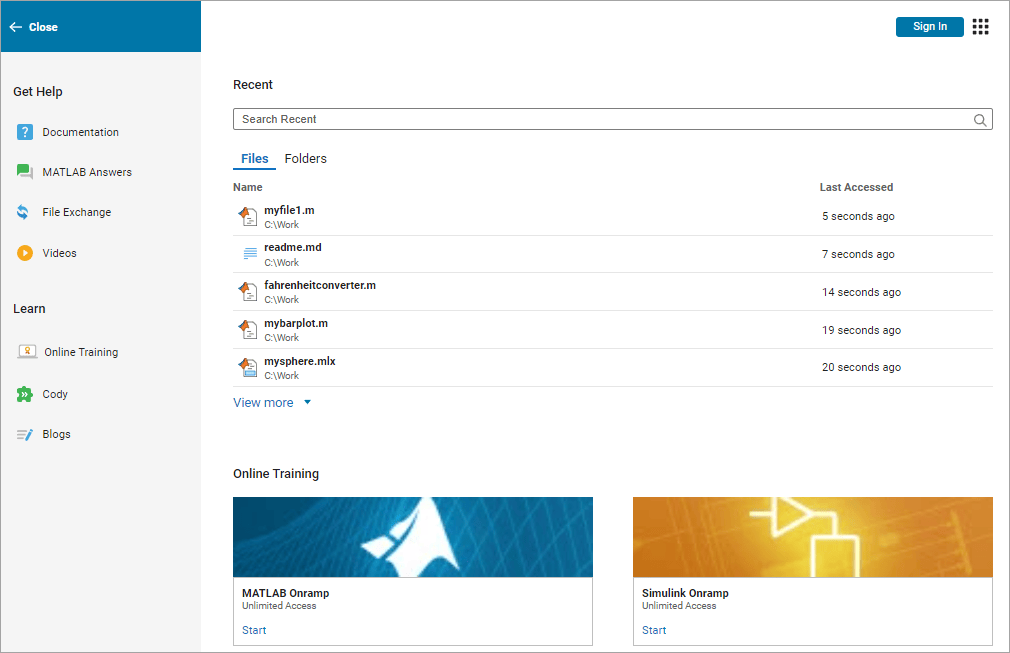Screen dimensions: 1010x653
Task: Click the MATLAB Answers chat icon
Action: [x=24, y=172]
